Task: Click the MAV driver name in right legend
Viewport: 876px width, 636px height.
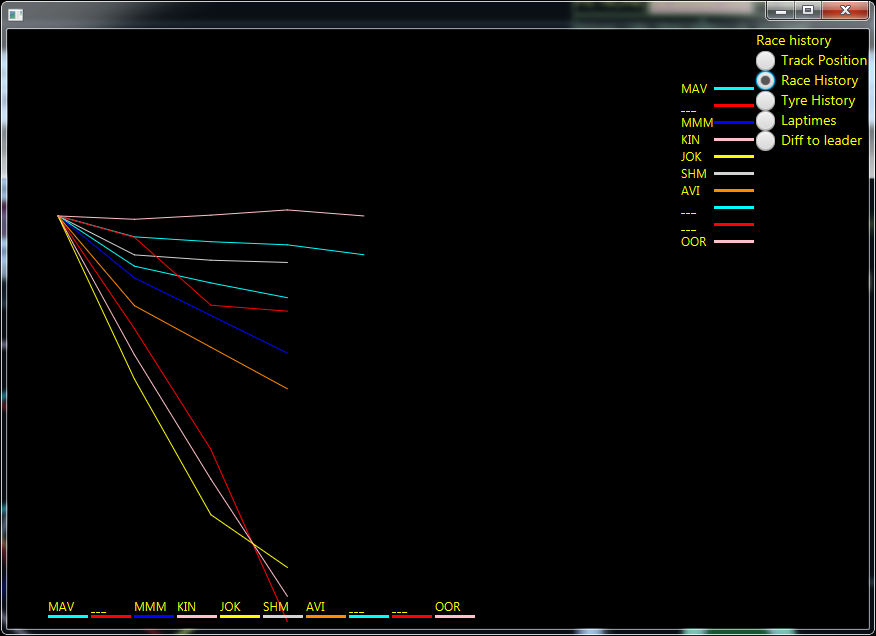Action: point(694,89)
